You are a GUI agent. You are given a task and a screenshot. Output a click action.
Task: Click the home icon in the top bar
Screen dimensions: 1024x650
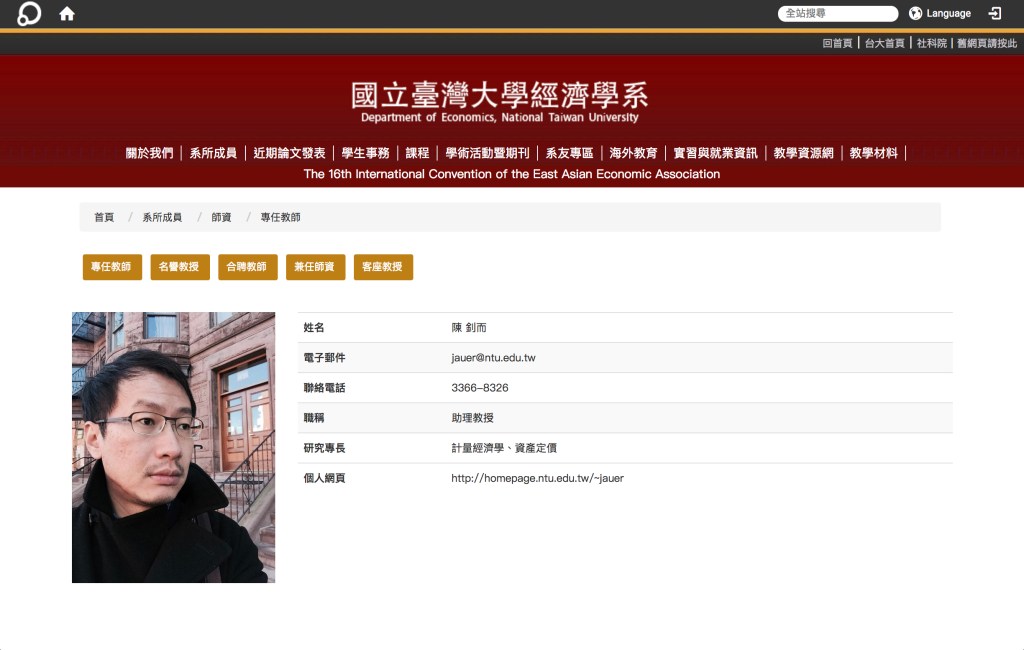(x=66, y=14)
